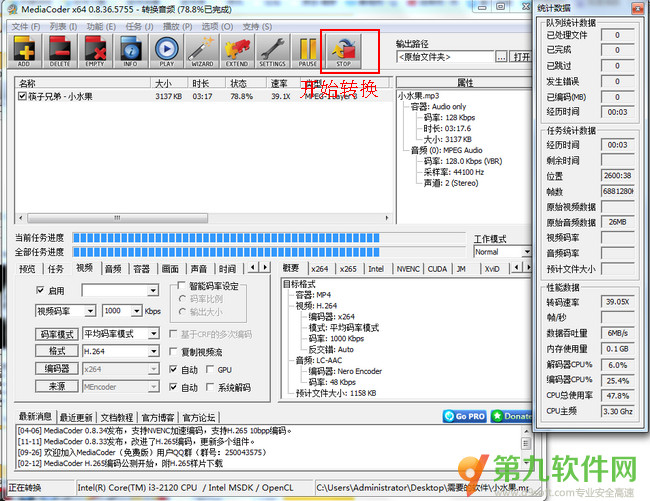Image resolution: width=650 pixels, height=501 pixels.
Task: Enable the GPU checkbox
Action: click(210, 369)
